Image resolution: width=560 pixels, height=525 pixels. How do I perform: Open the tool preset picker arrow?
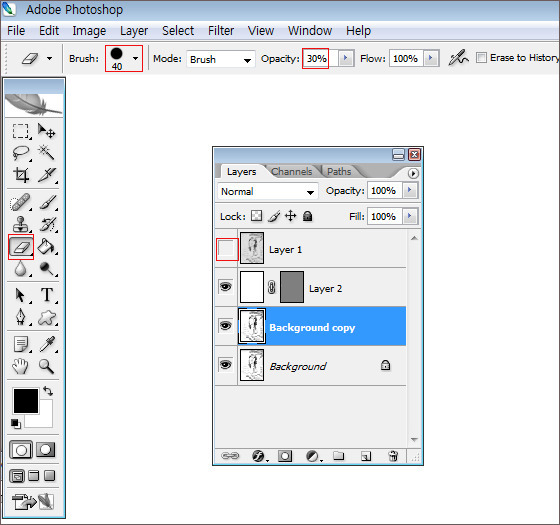click(50, 59)
